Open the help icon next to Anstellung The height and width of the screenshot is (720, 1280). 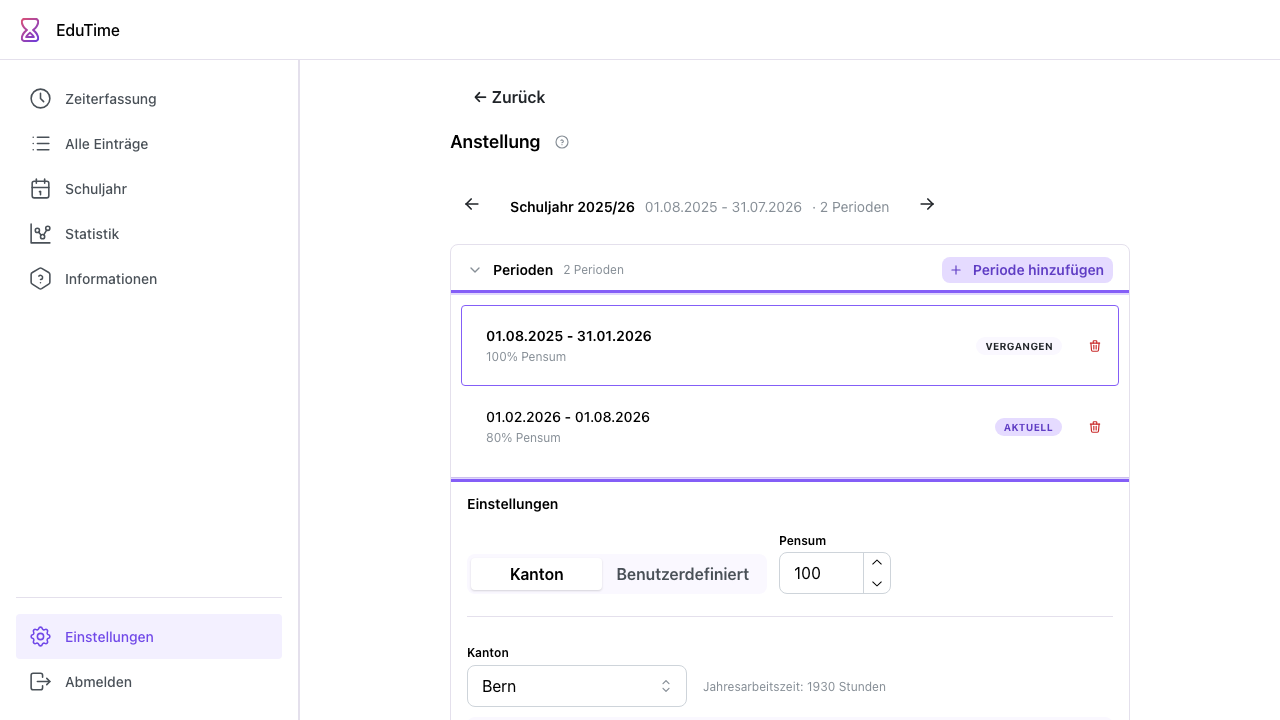(x=562, y=142)
